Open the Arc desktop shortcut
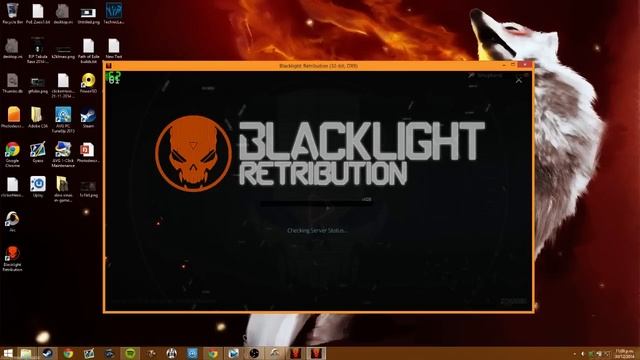The image size is (640, 360). point(12,222)
